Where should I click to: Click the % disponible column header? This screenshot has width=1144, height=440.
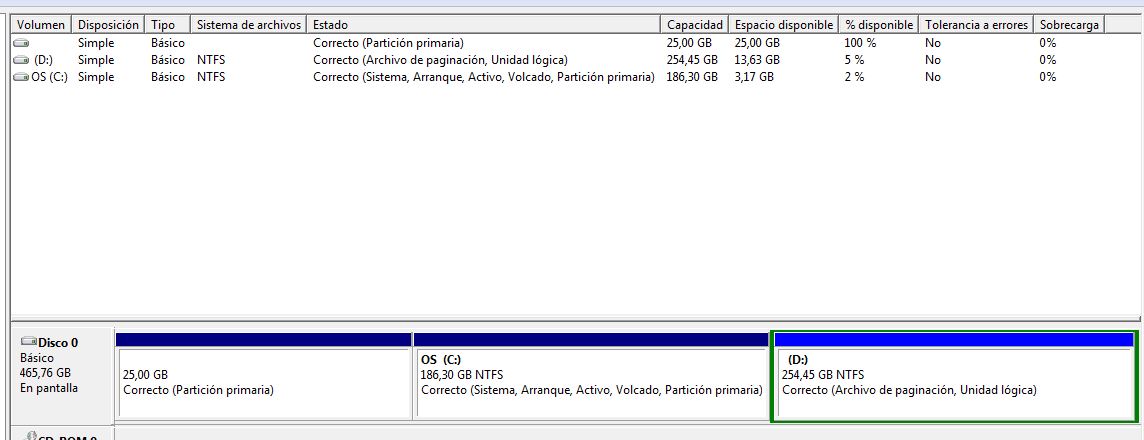[878, 24]
